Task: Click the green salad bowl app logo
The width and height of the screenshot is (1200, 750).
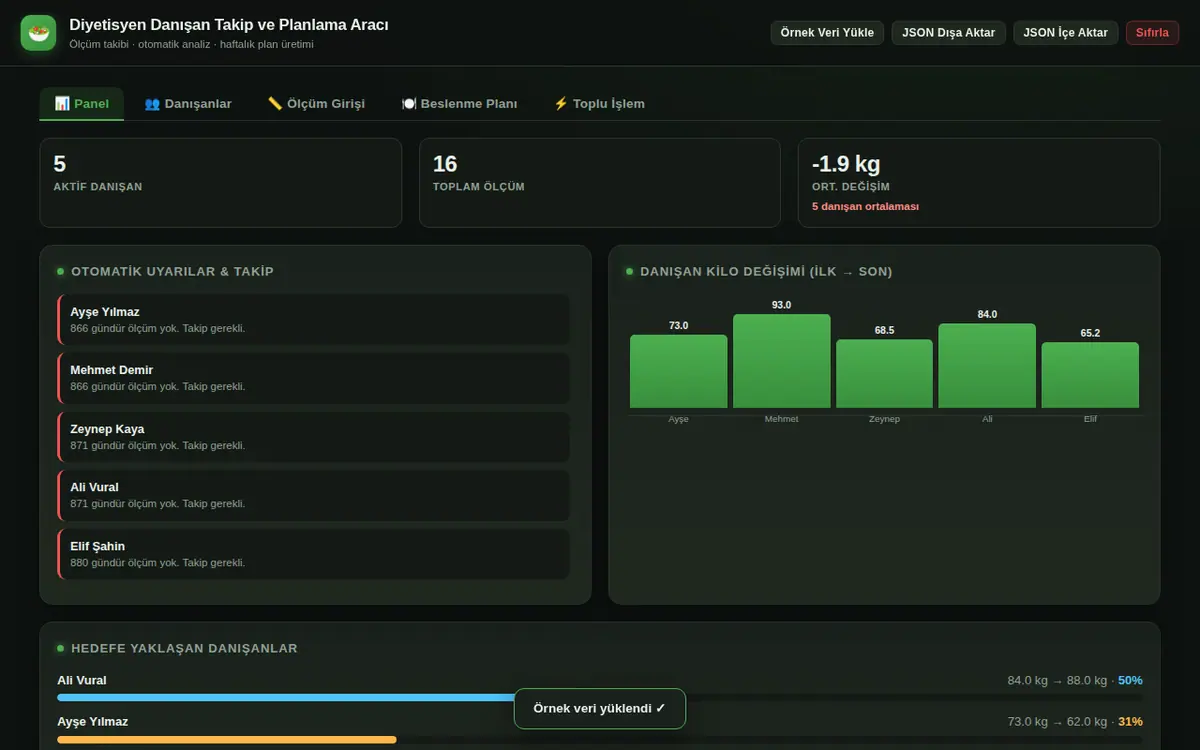Action: (x=38, y=33)
